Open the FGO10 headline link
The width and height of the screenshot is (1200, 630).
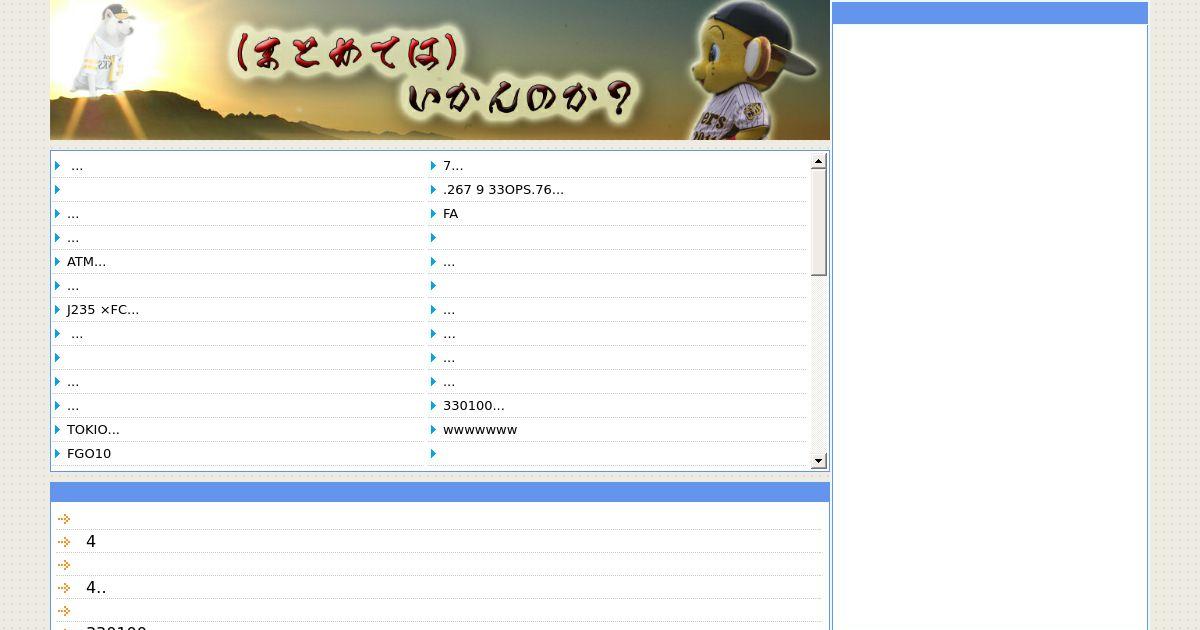coord(89,454)
